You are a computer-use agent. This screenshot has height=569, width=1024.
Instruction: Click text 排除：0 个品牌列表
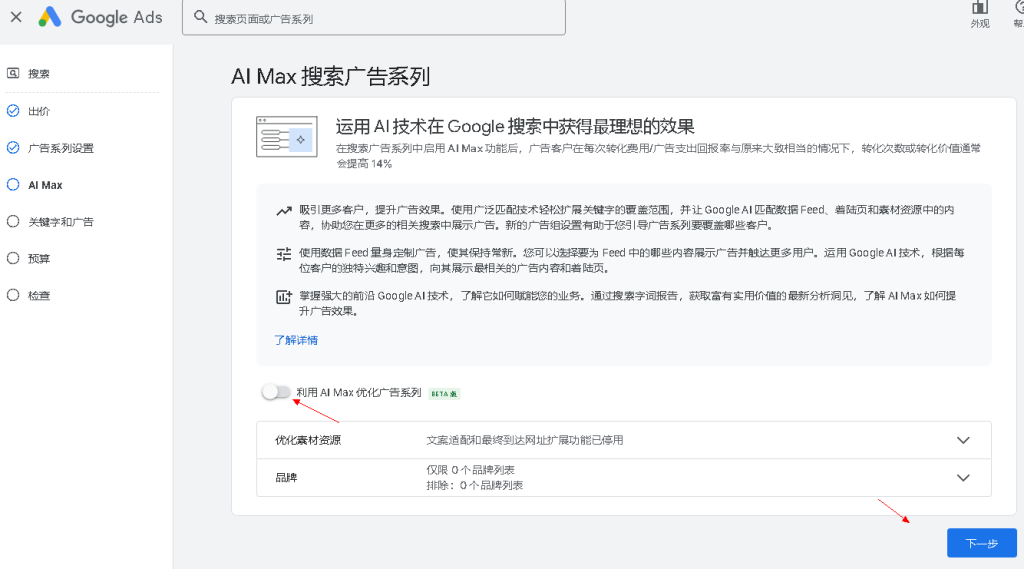tap(474, 485)
